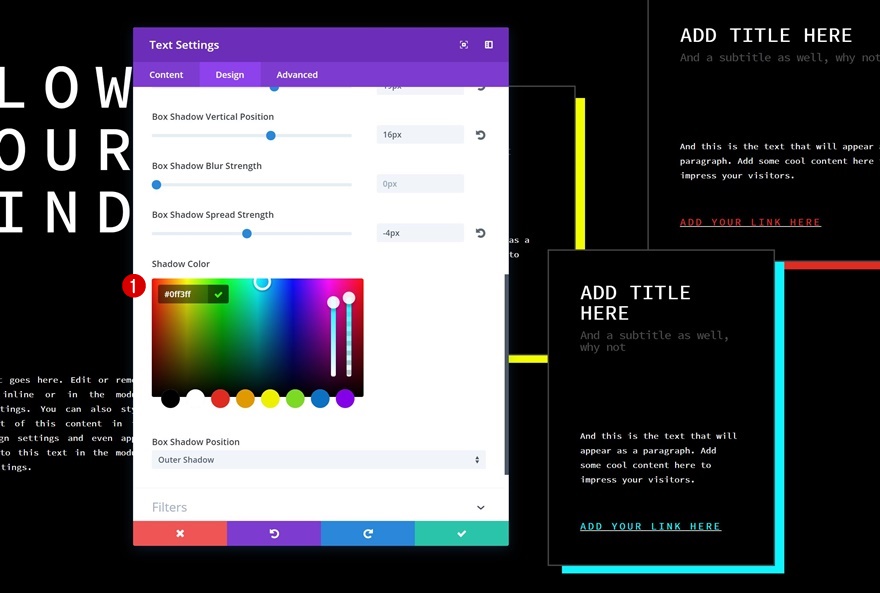Click the blue redo button
The image size is (880, 593).
pyautogui.click(x=368, y=534)
